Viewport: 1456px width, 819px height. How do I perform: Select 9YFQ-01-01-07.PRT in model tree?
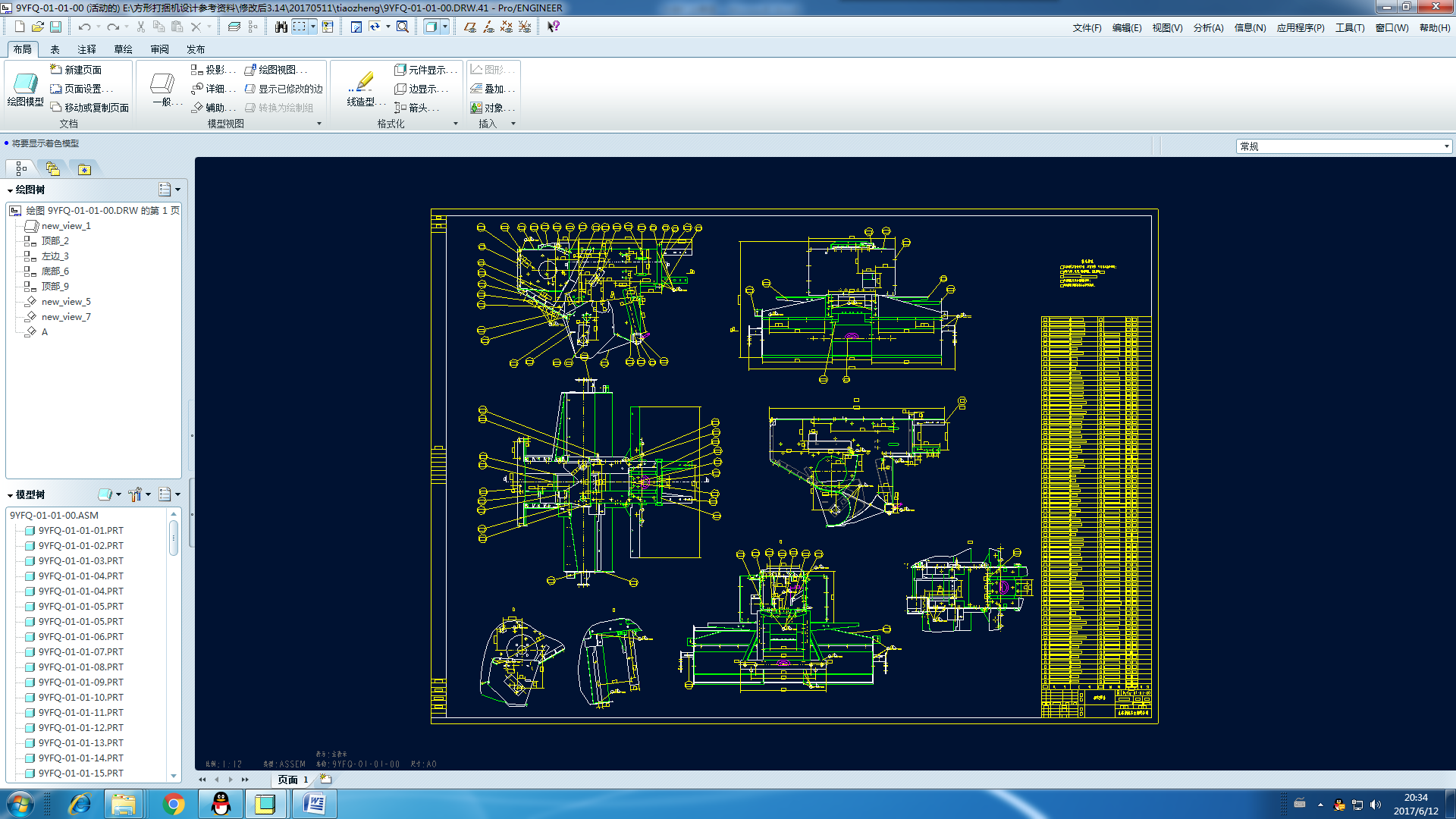point(80,652)
